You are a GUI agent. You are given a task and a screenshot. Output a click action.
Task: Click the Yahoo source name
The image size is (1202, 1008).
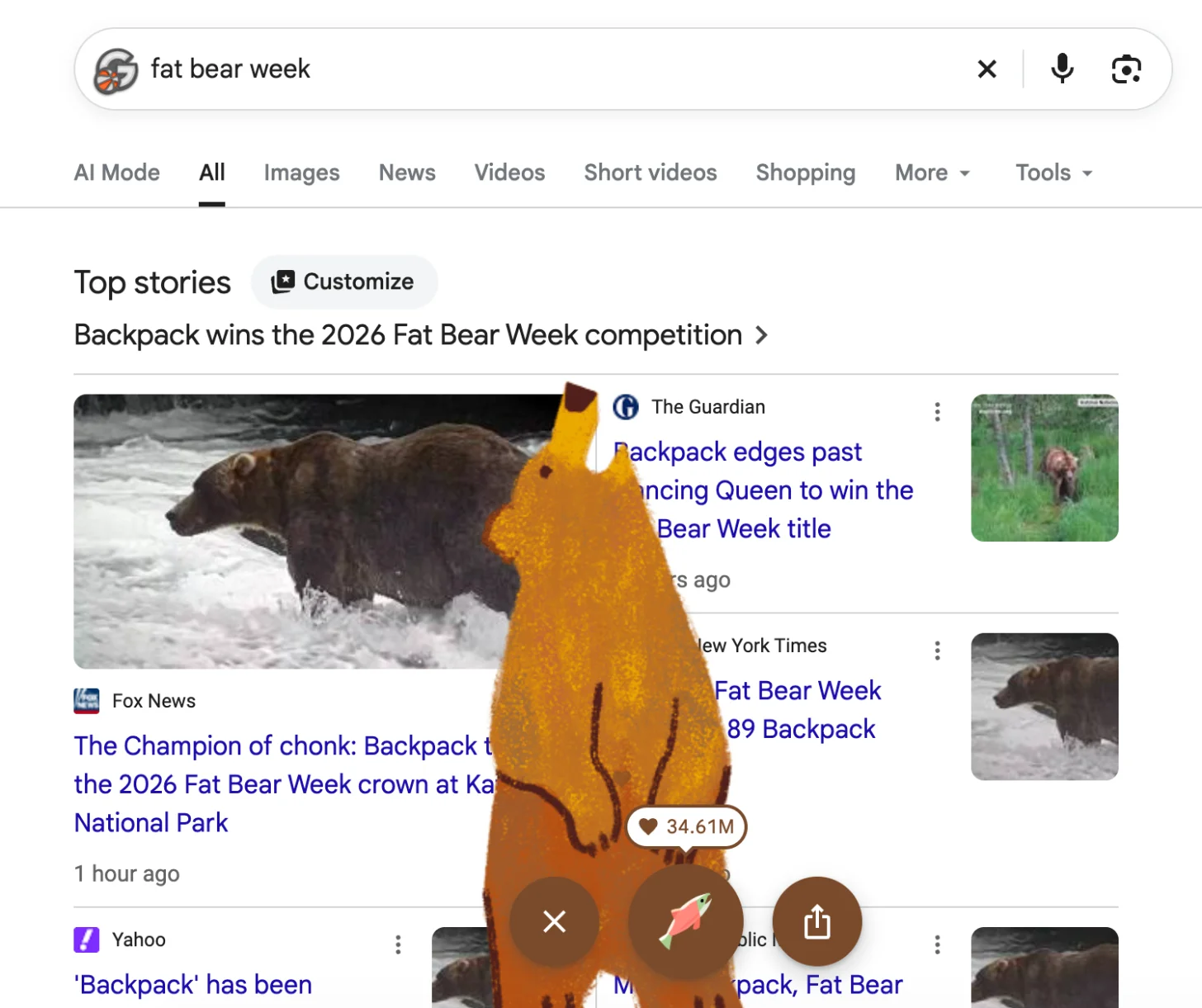click(139, 939)
